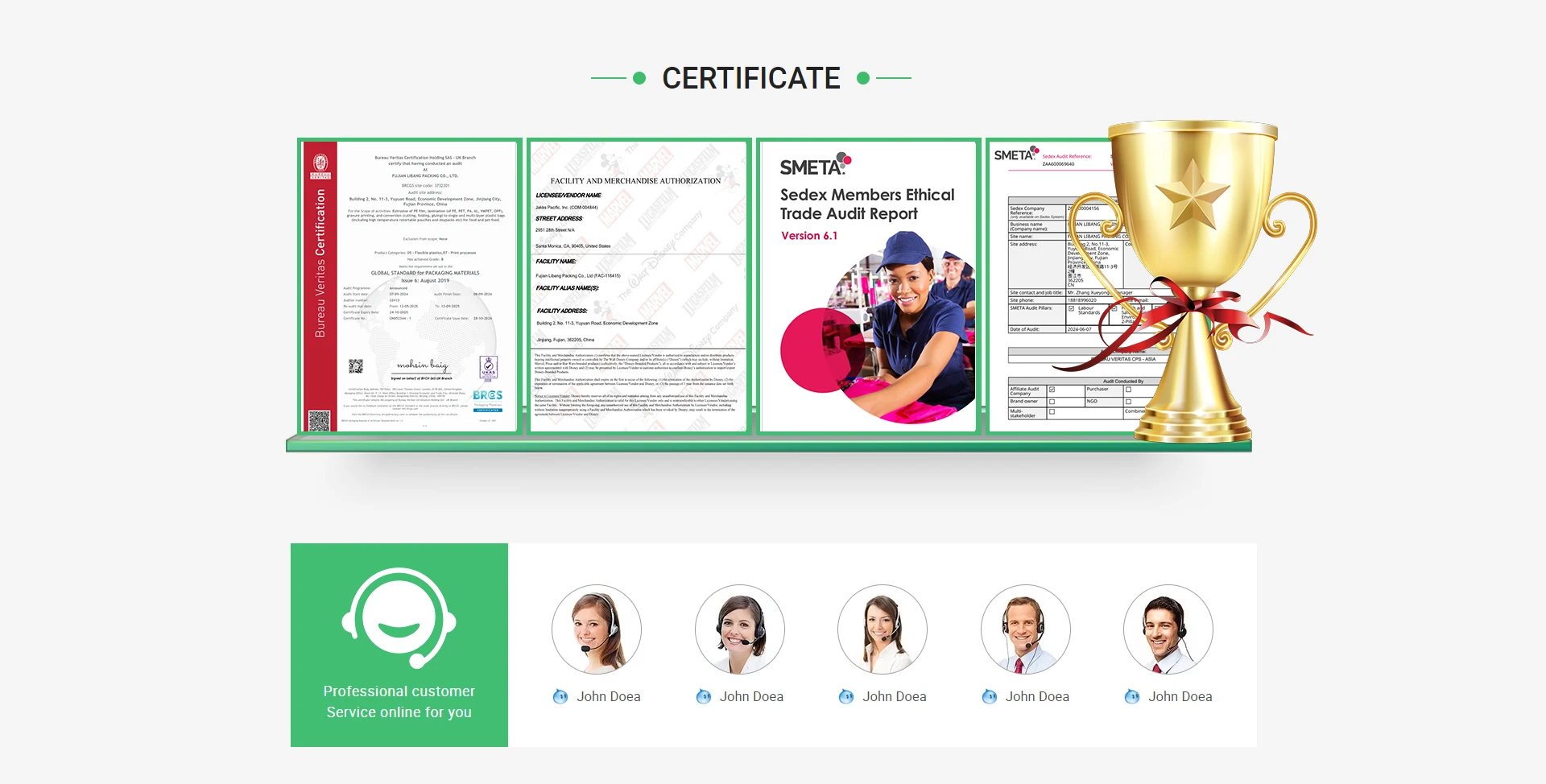Open John Doea link under the ponytailed woman
This screenshot has width=1546, height=784.
[x=609, y=696]
